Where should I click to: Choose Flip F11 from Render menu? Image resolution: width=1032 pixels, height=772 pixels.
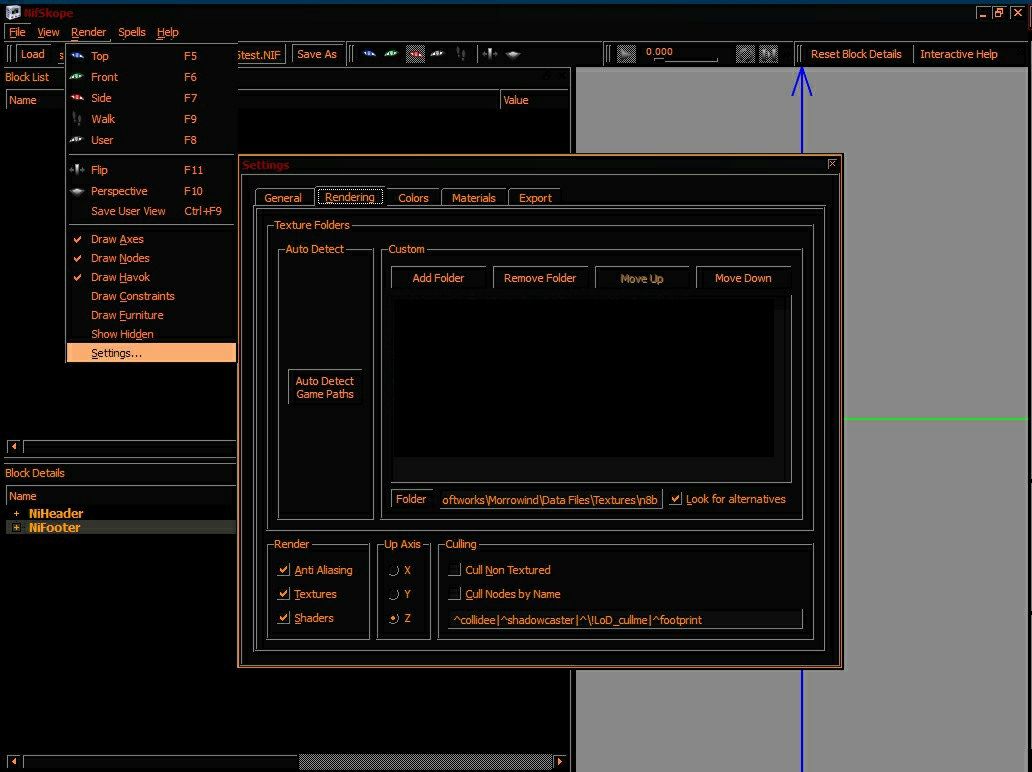coord(151,170)
